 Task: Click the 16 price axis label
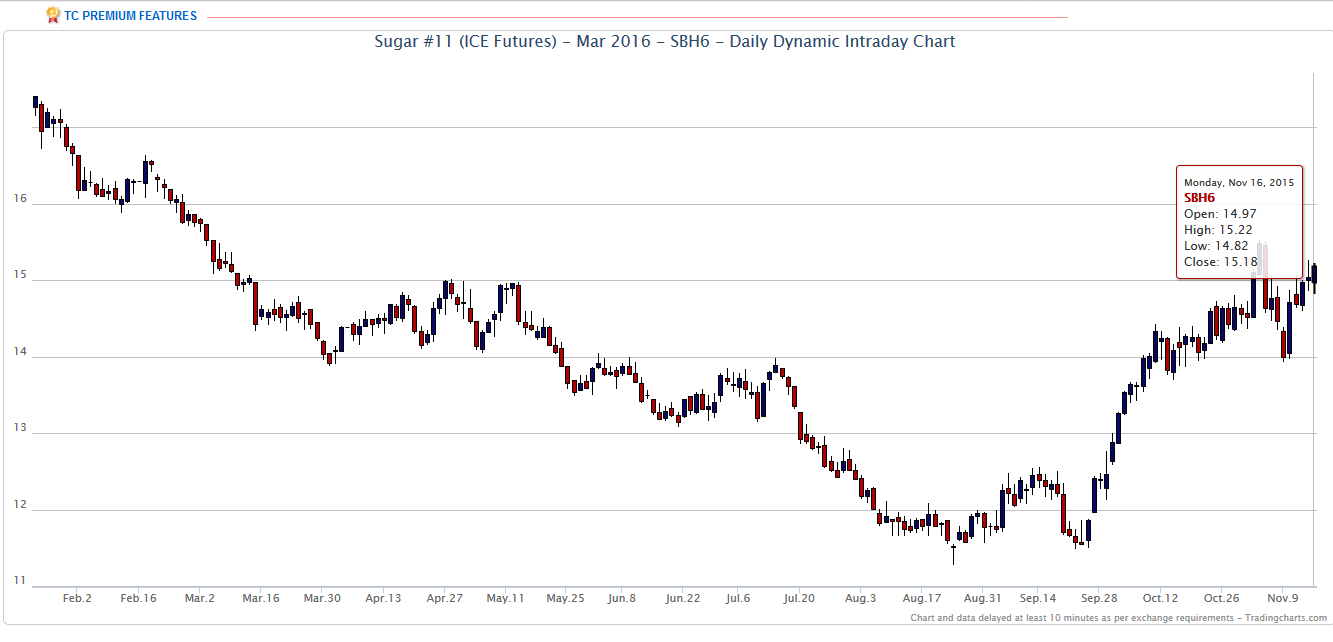[x=20, y=199]
